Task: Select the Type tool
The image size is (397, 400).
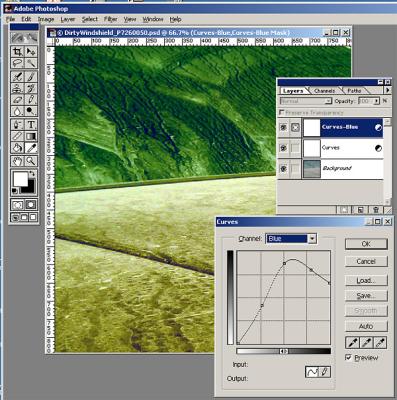Action: (x=31, y=125)
